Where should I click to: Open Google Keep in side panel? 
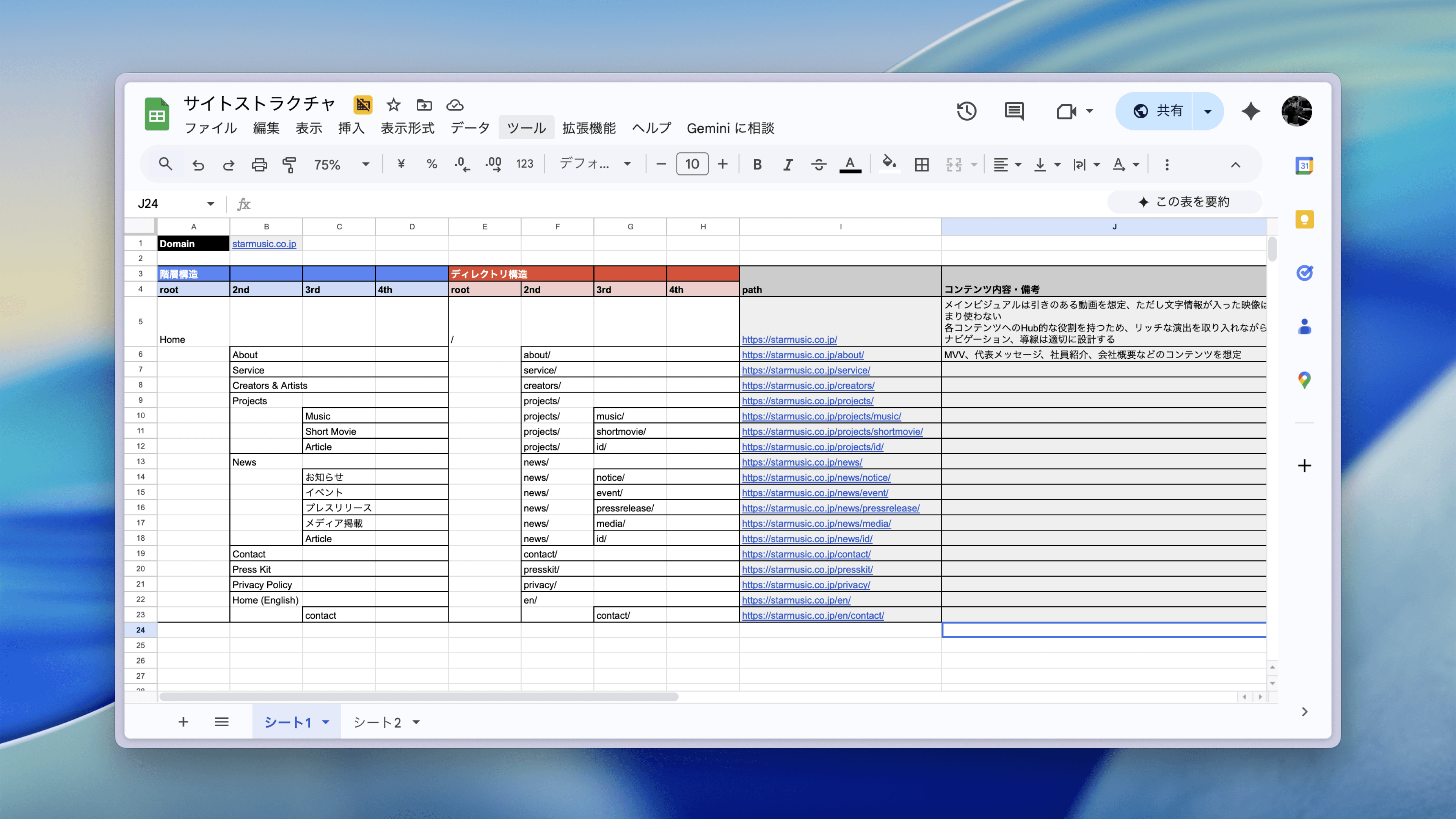(x=1304, y=219)
